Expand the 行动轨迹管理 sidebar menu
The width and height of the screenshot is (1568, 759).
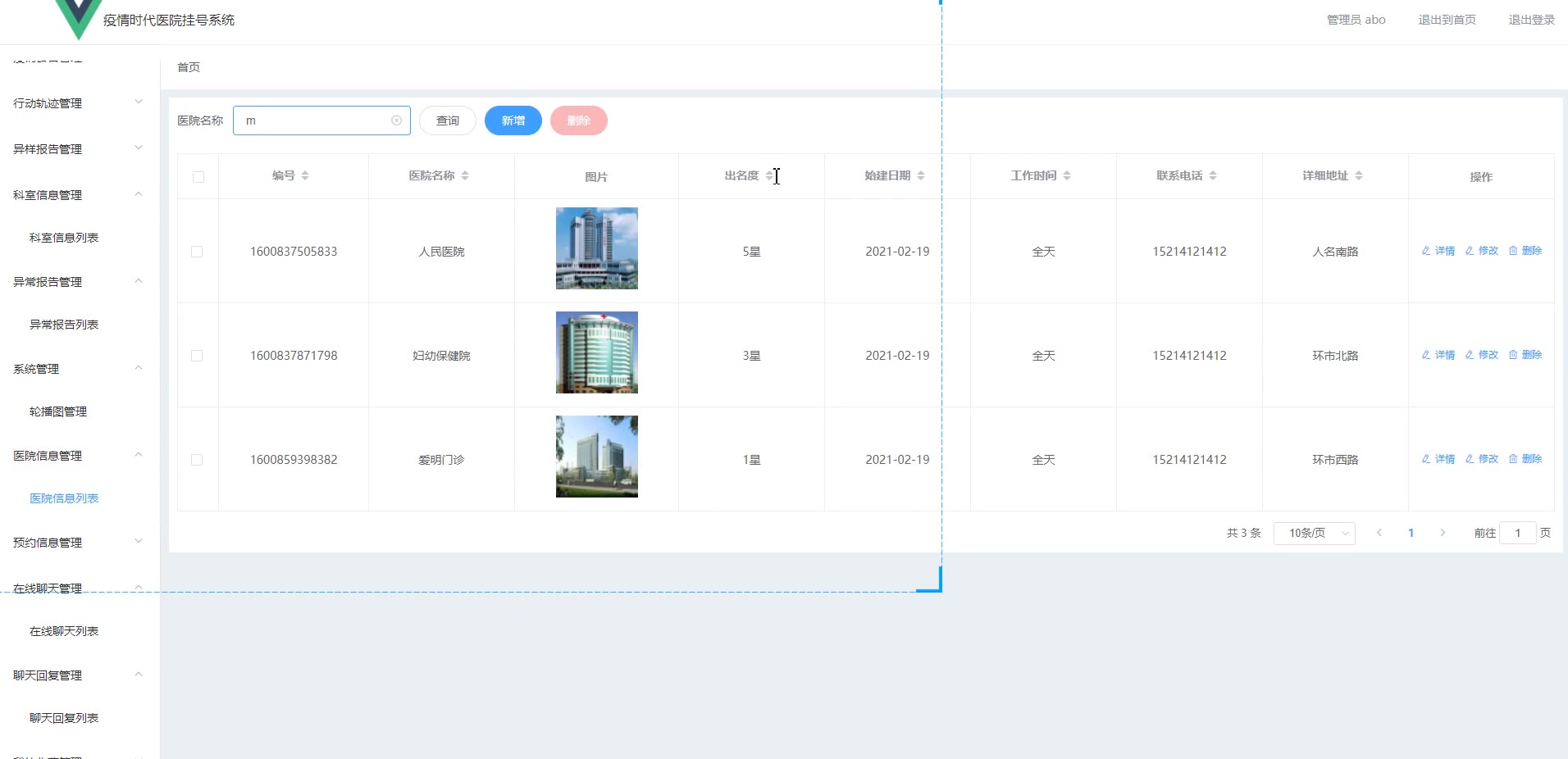coord(80,103)
